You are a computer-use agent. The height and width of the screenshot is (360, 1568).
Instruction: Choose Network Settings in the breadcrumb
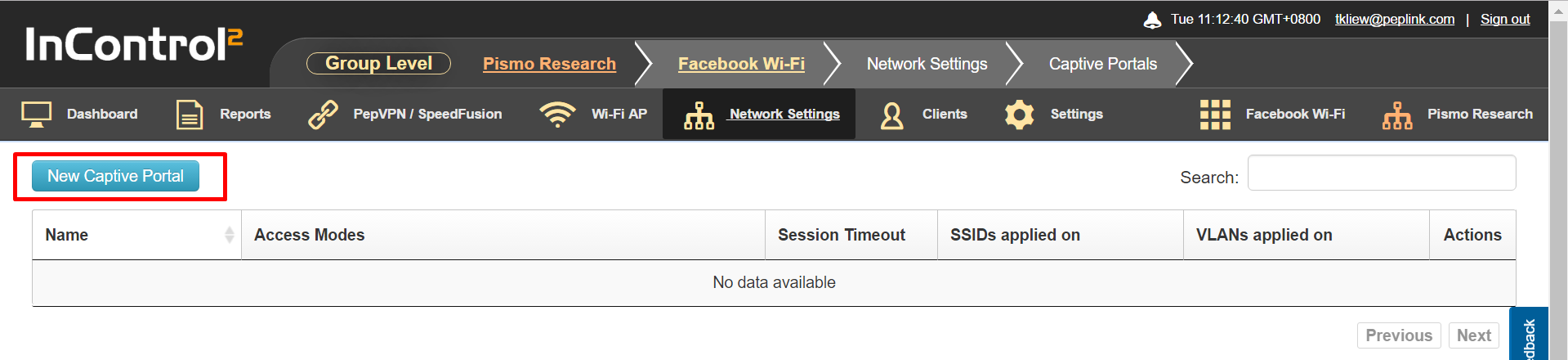pyautogui.click(x=927, y=64)
